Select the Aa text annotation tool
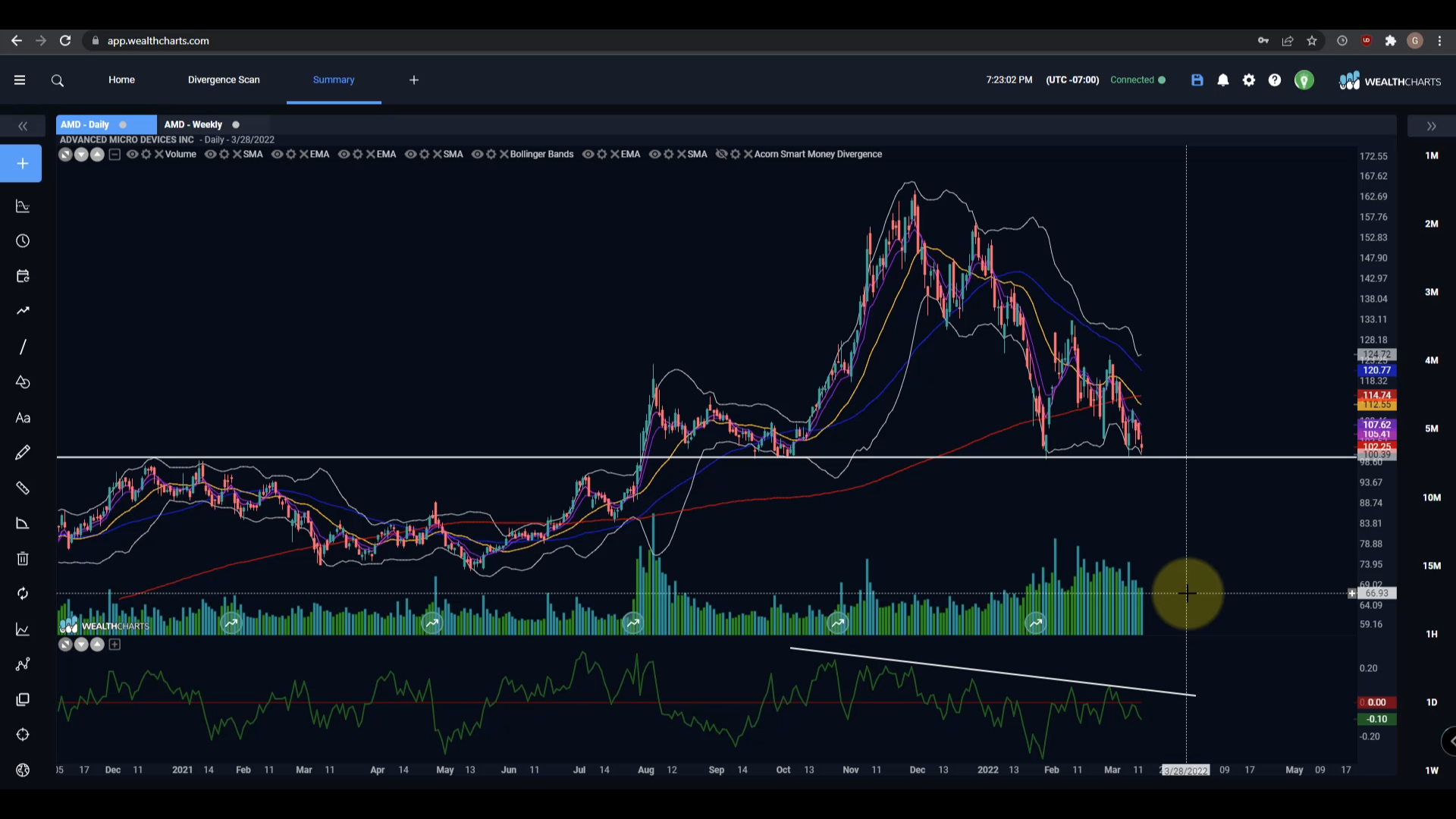This screenshot has width=1456, height=819. click(x=23, y=418)
